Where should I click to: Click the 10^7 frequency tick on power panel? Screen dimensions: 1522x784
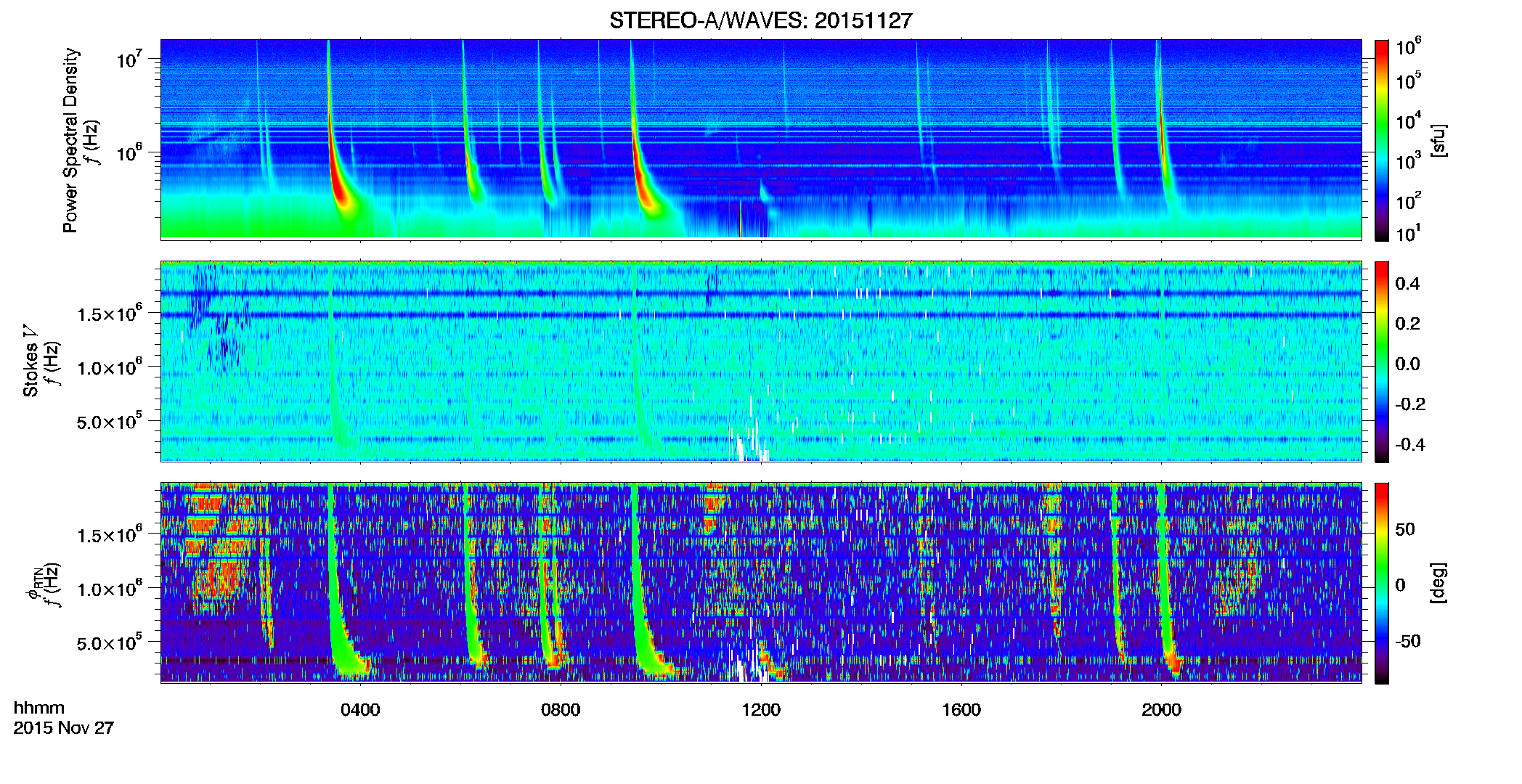[x=129, y=58]
